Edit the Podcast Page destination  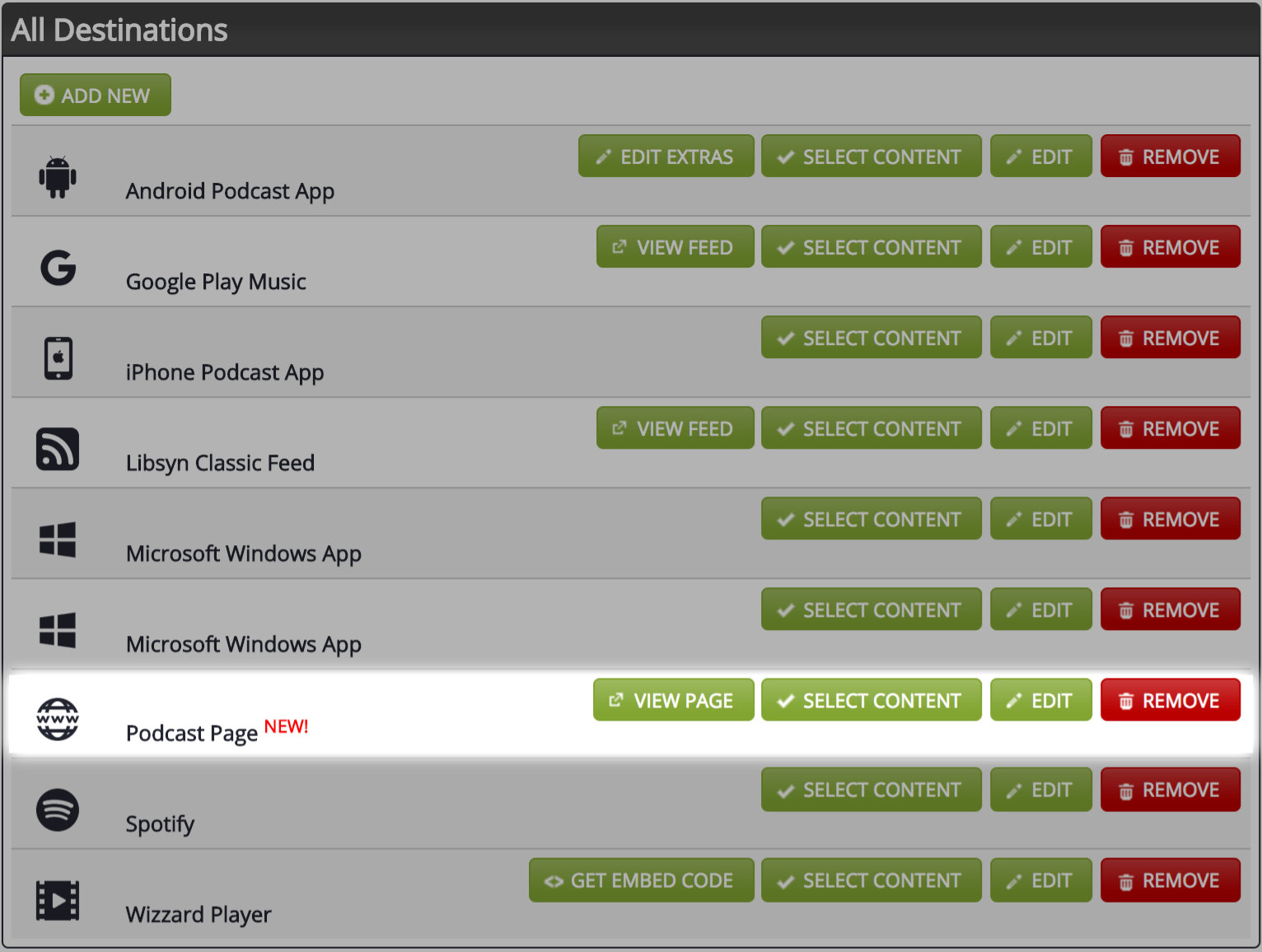1041,699
